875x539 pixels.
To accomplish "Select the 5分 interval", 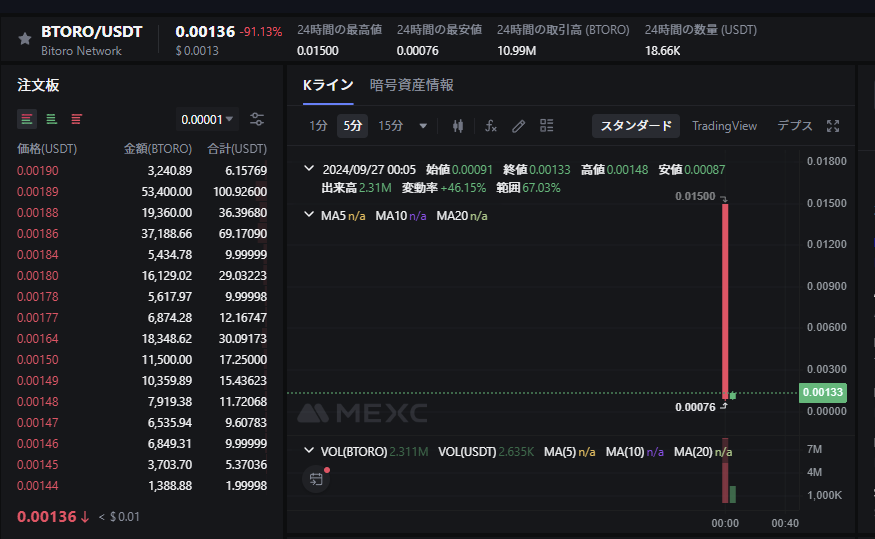I will (353, 126).
